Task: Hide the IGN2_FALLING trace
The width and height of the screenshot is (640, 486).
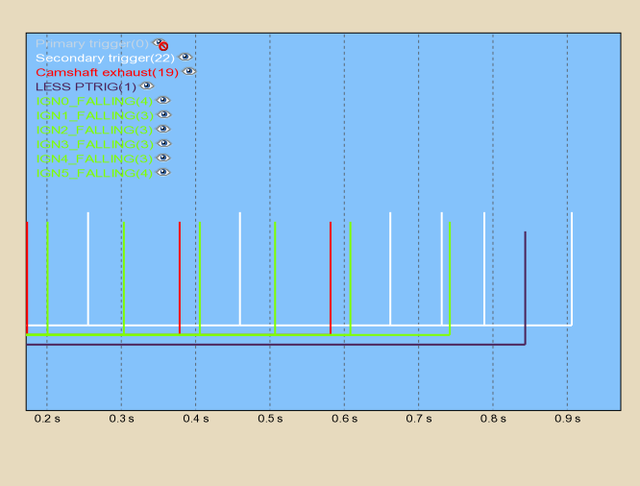Action: (163, 129)
